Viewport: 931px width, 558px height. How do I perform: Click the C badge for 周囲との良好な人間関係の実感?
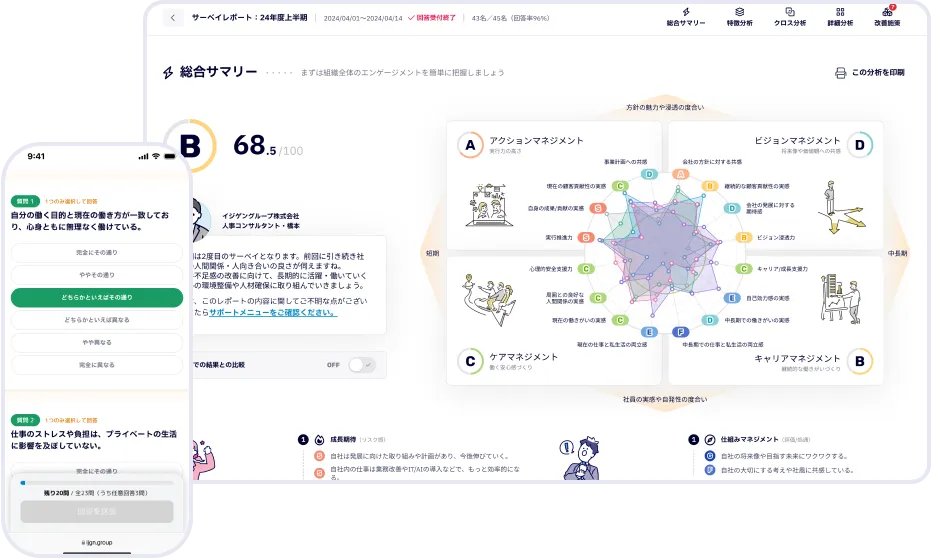598,298
